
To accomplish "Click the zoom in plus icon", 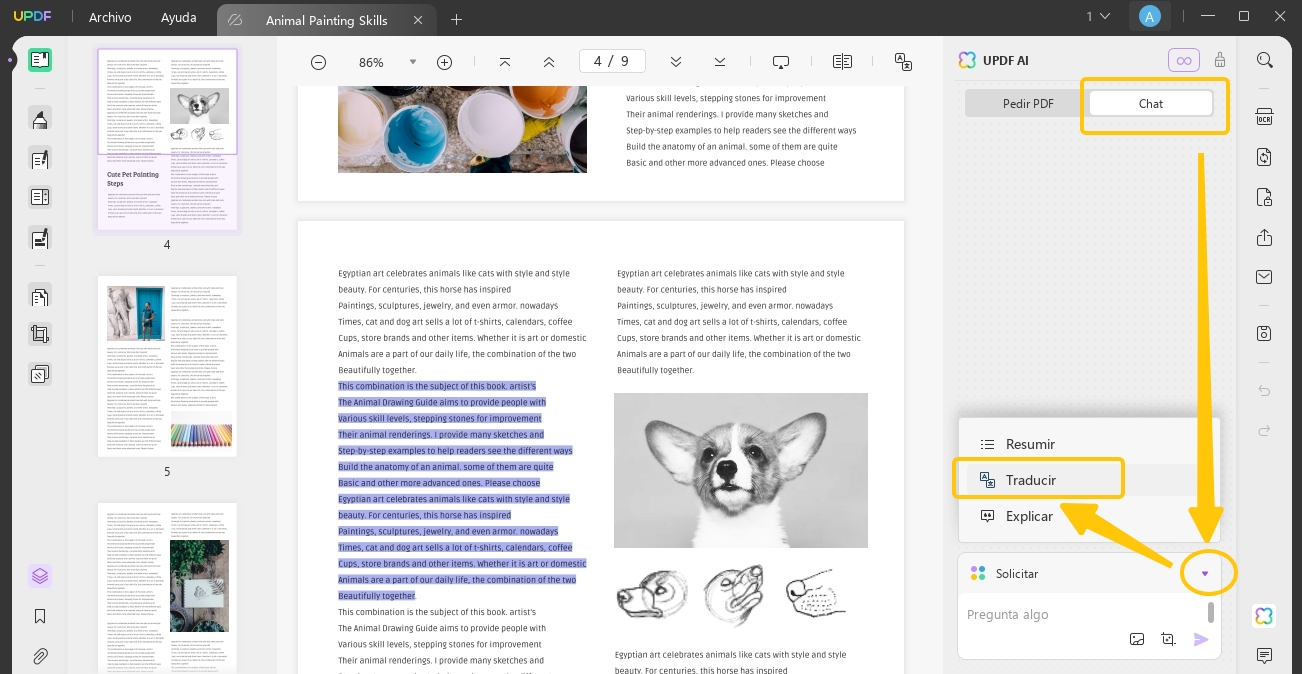I will pyautogui.click(x=445, y=62).
